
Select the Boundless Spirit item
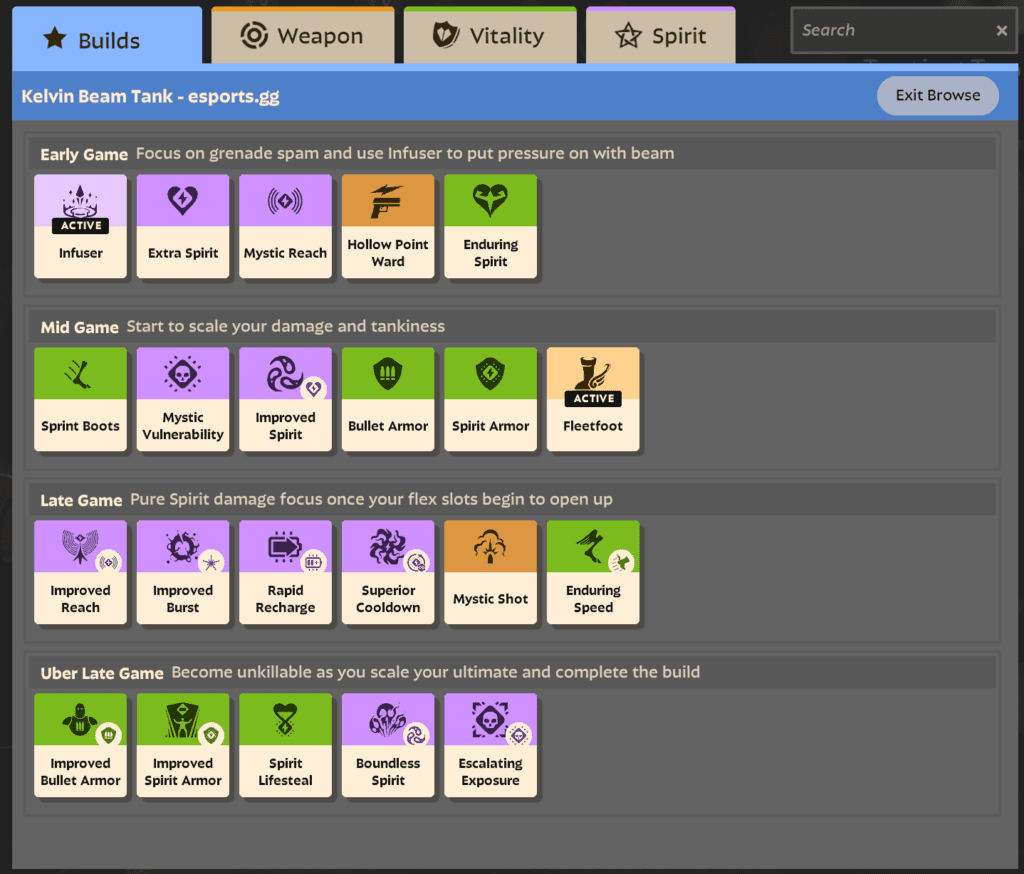[x=388, y=744]
